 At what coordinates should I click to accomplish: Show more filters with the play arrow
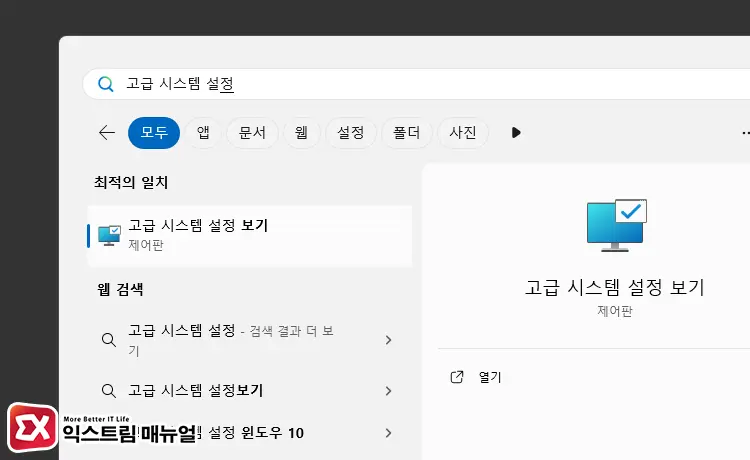(x=516, y=132)
